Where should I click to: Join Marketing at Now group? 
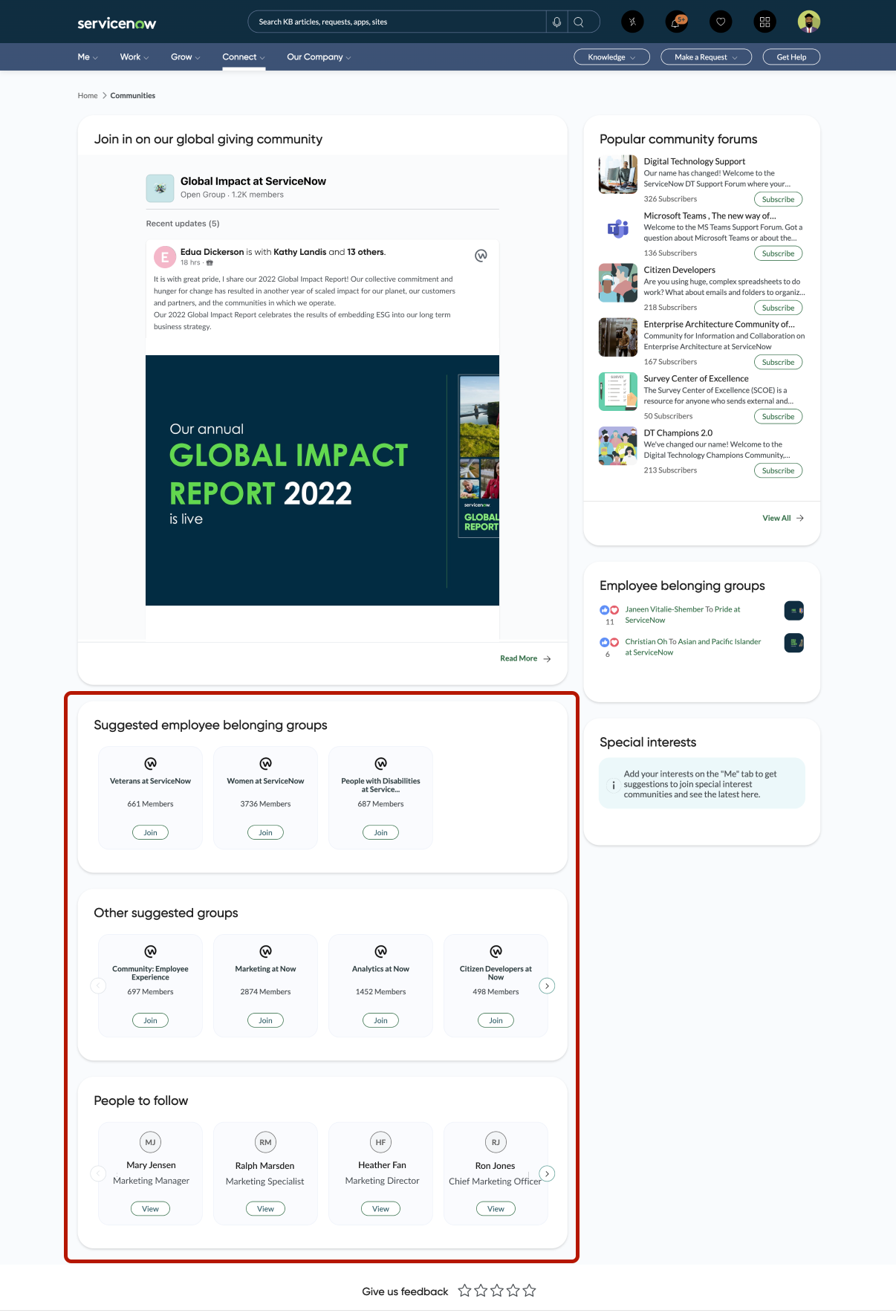[265, 1020]
